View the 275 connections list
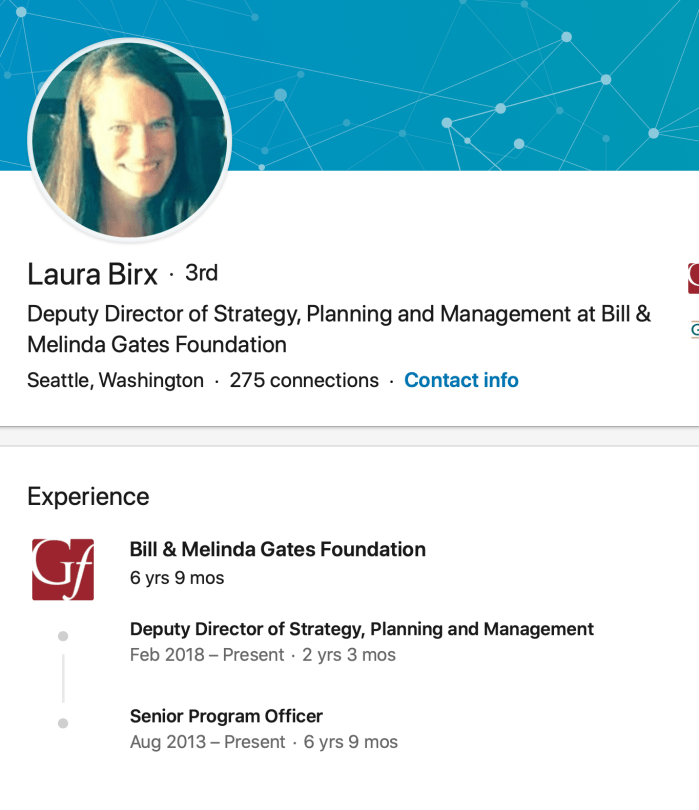This screenshot has width=699, height=810. (304, 380)
